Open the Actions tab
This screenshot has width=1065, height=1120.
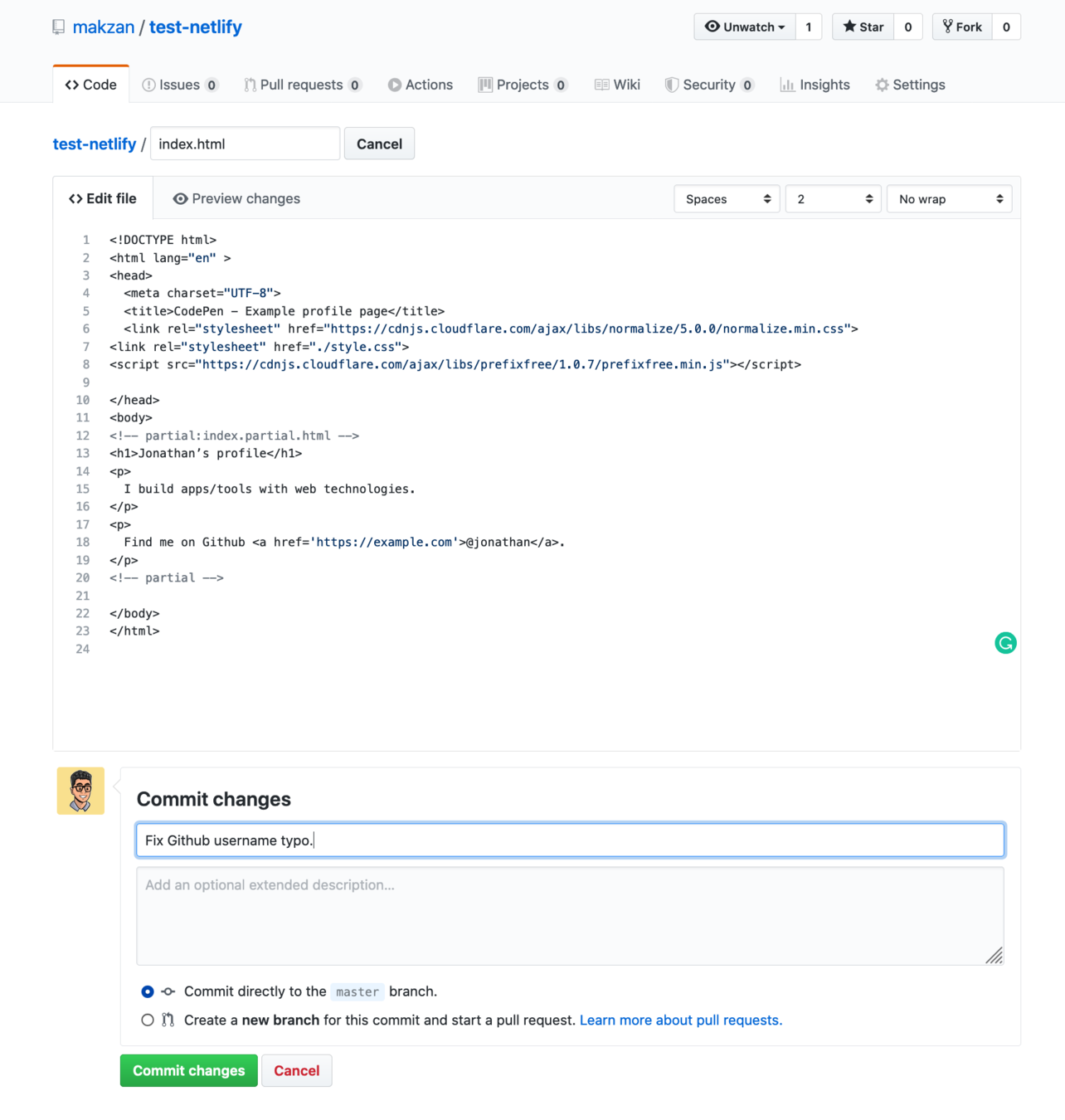(421, 85)
